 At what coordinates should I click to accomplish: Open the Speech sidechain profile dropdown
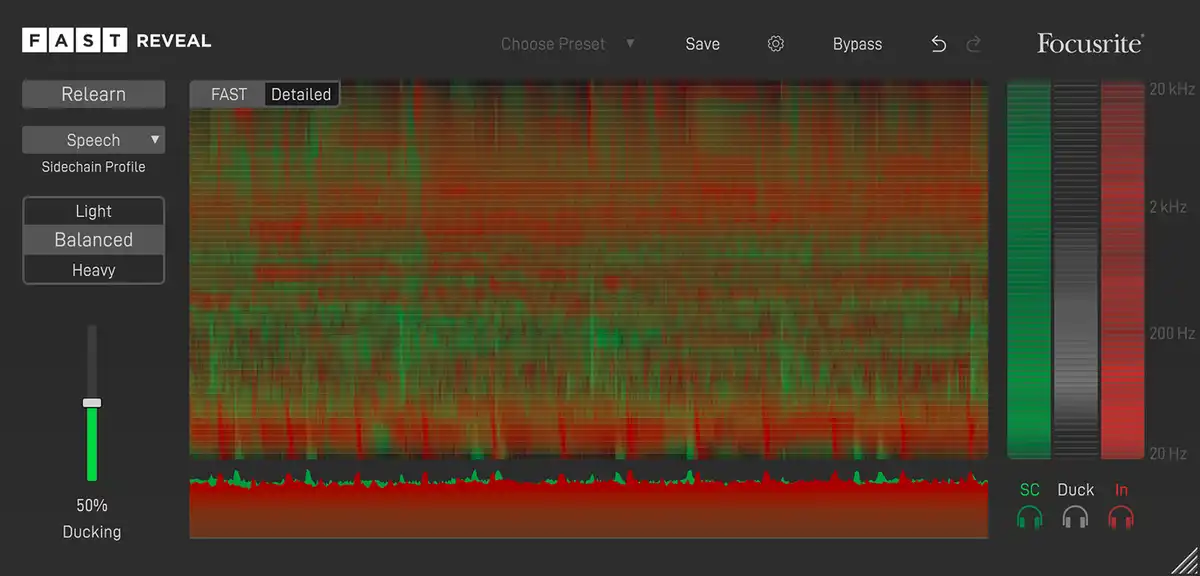tap(94, 140)
